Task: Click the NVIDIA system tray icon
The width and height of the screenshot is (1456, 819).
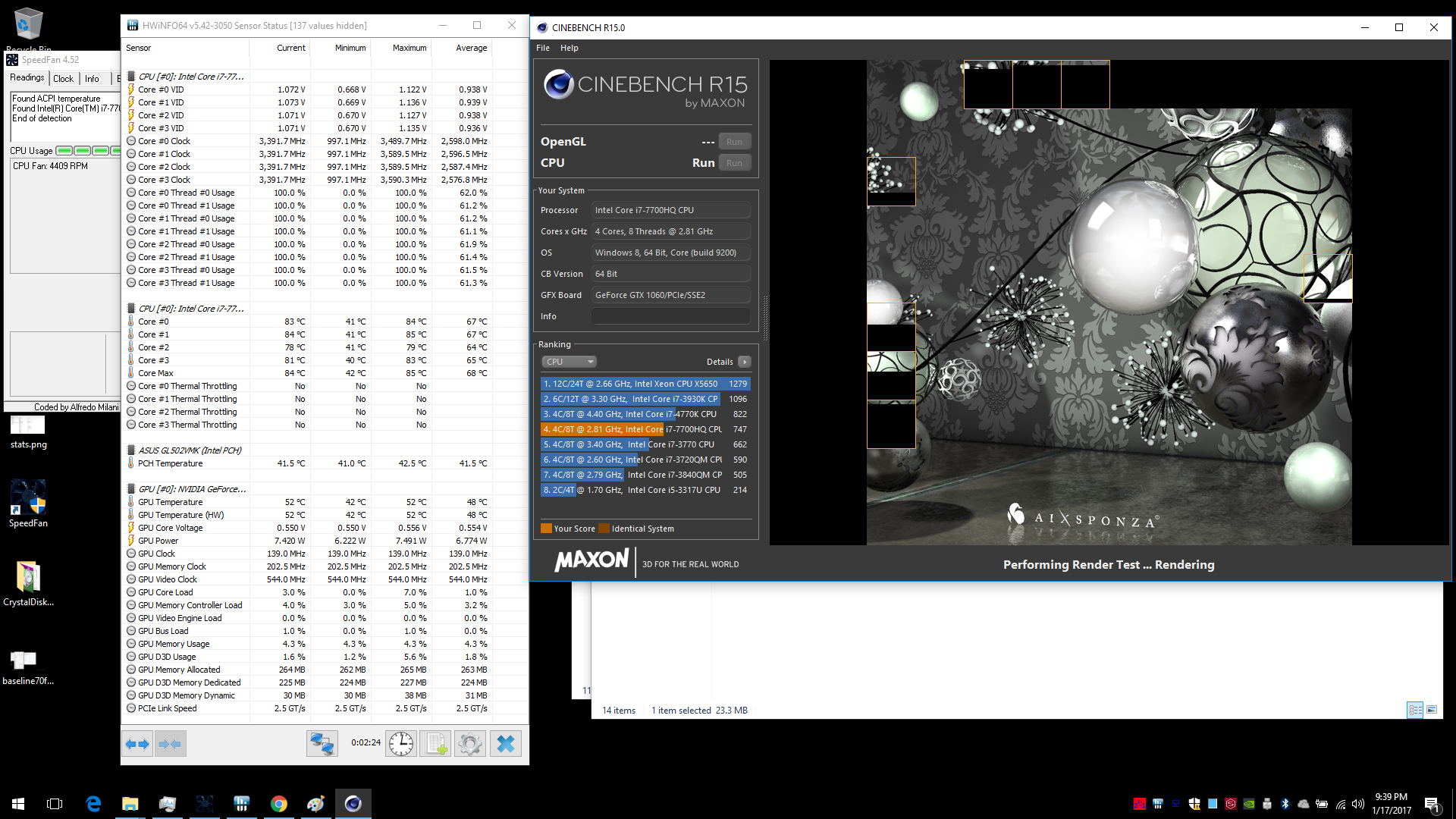Action: point(1249,804)
